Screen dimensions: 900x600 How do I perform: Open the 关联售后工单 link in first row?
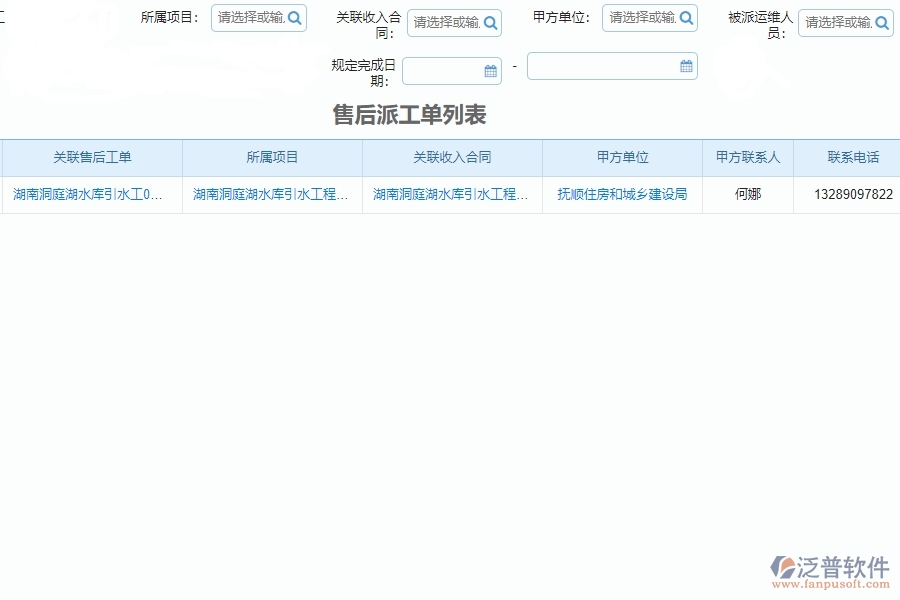[x=90, y=194]
